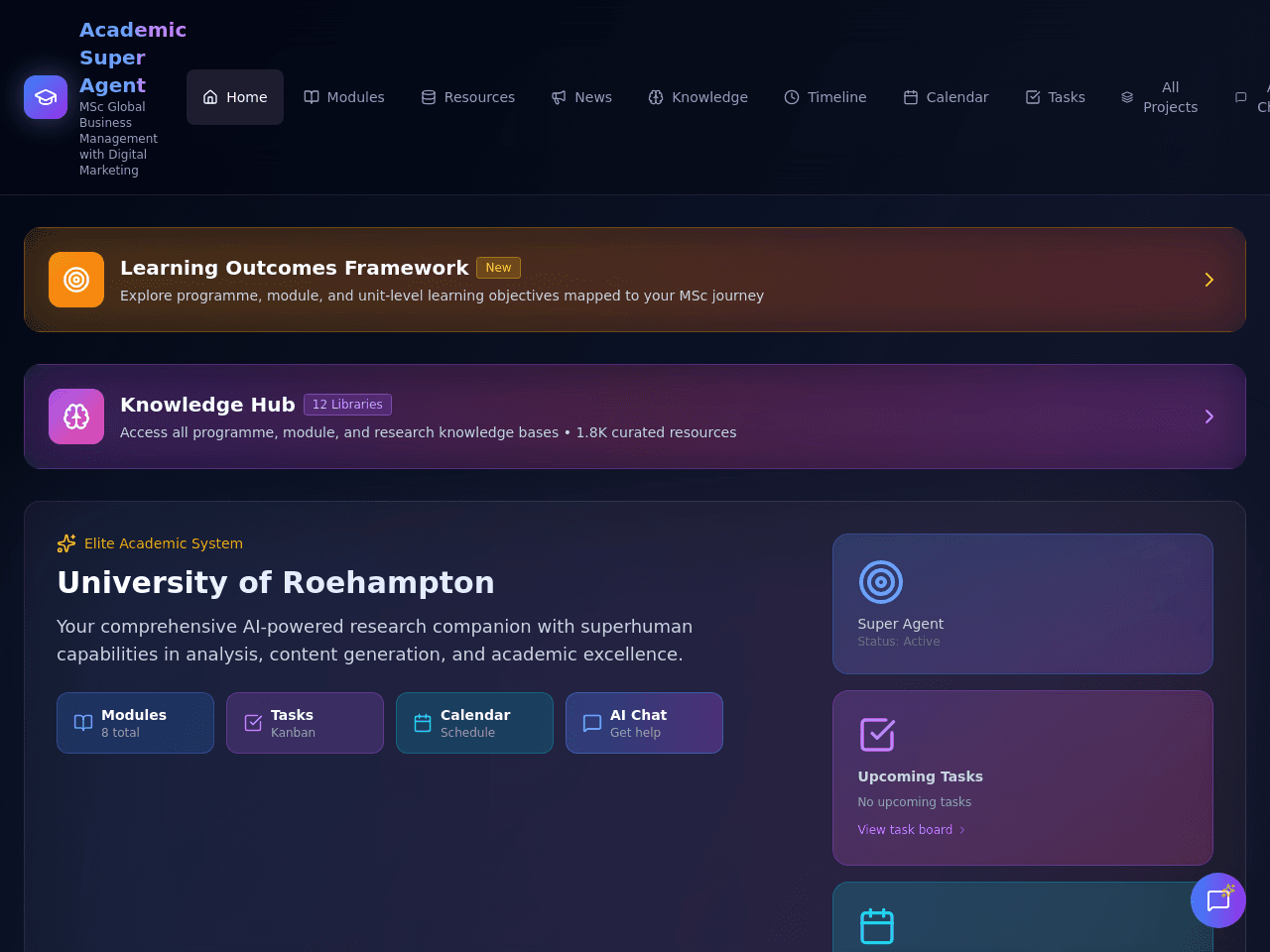Click the book icon beside Modules nav
Image resolution: width=1270 pixels, height=952 pixels.
coord(312,97)
